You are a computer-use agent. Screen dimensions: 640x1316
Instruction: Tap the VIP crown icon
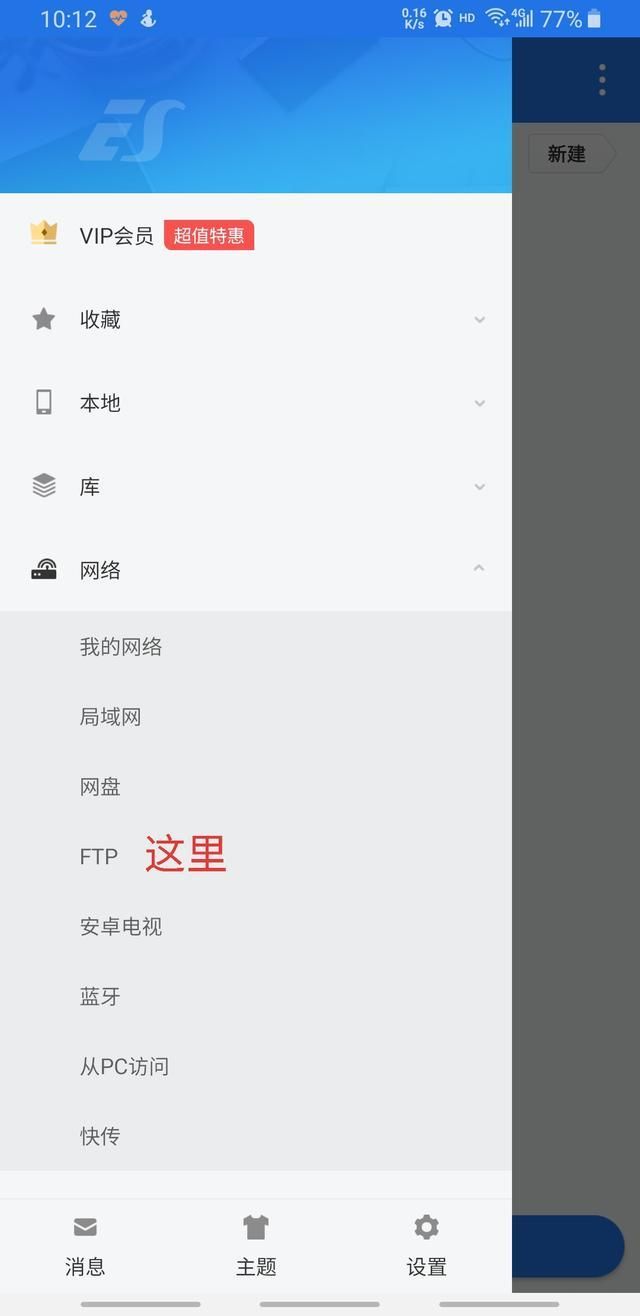44,234
